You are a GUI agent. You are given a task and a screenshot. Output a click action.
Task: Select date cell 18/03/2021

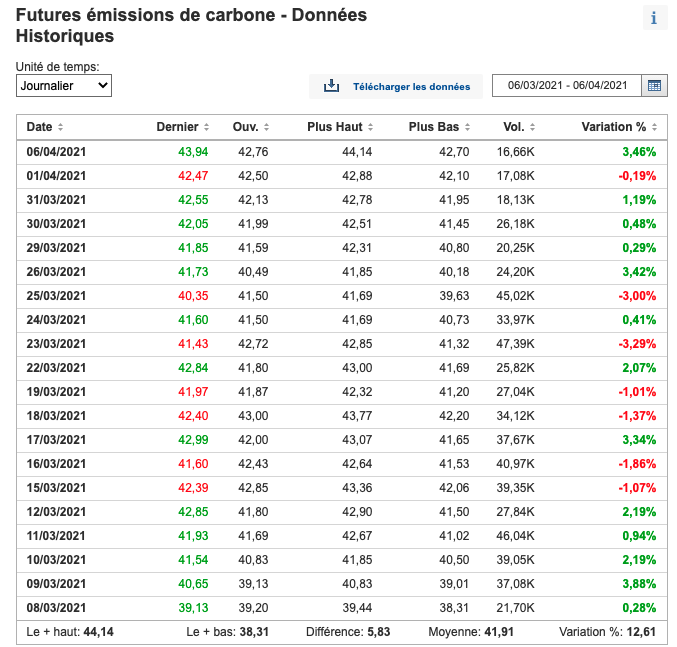point(56,416)
